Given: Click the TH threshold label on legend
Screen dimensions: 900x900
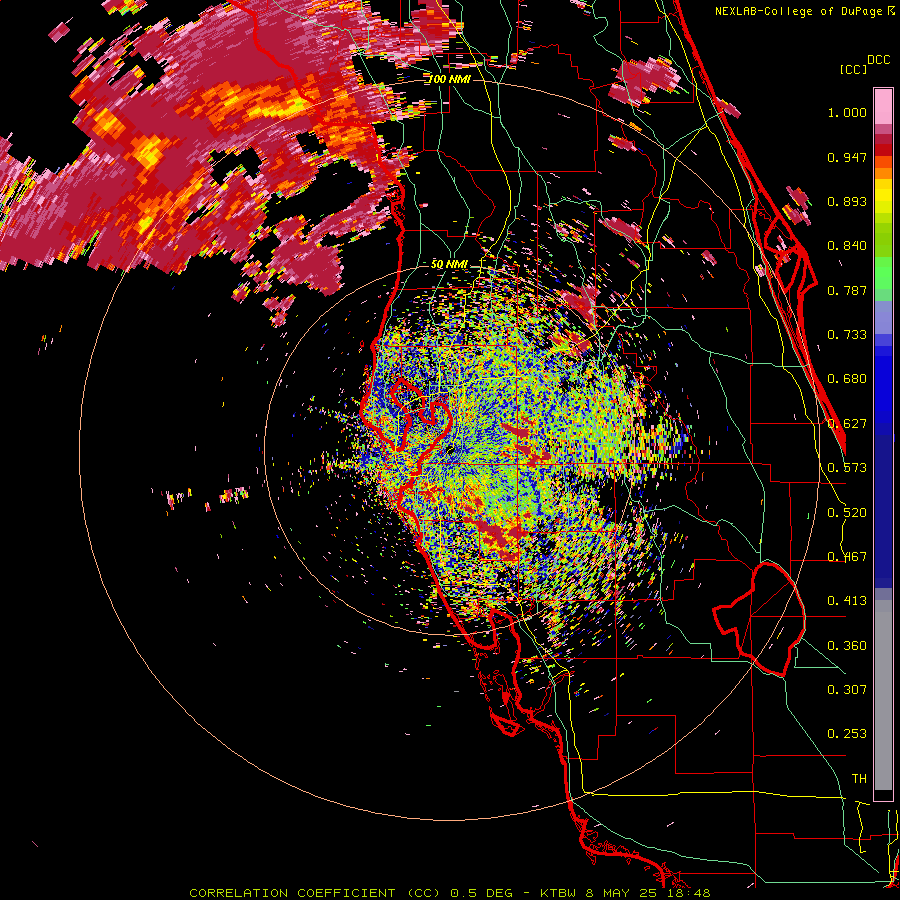Looking at the screenshot, I should (859, 779).
